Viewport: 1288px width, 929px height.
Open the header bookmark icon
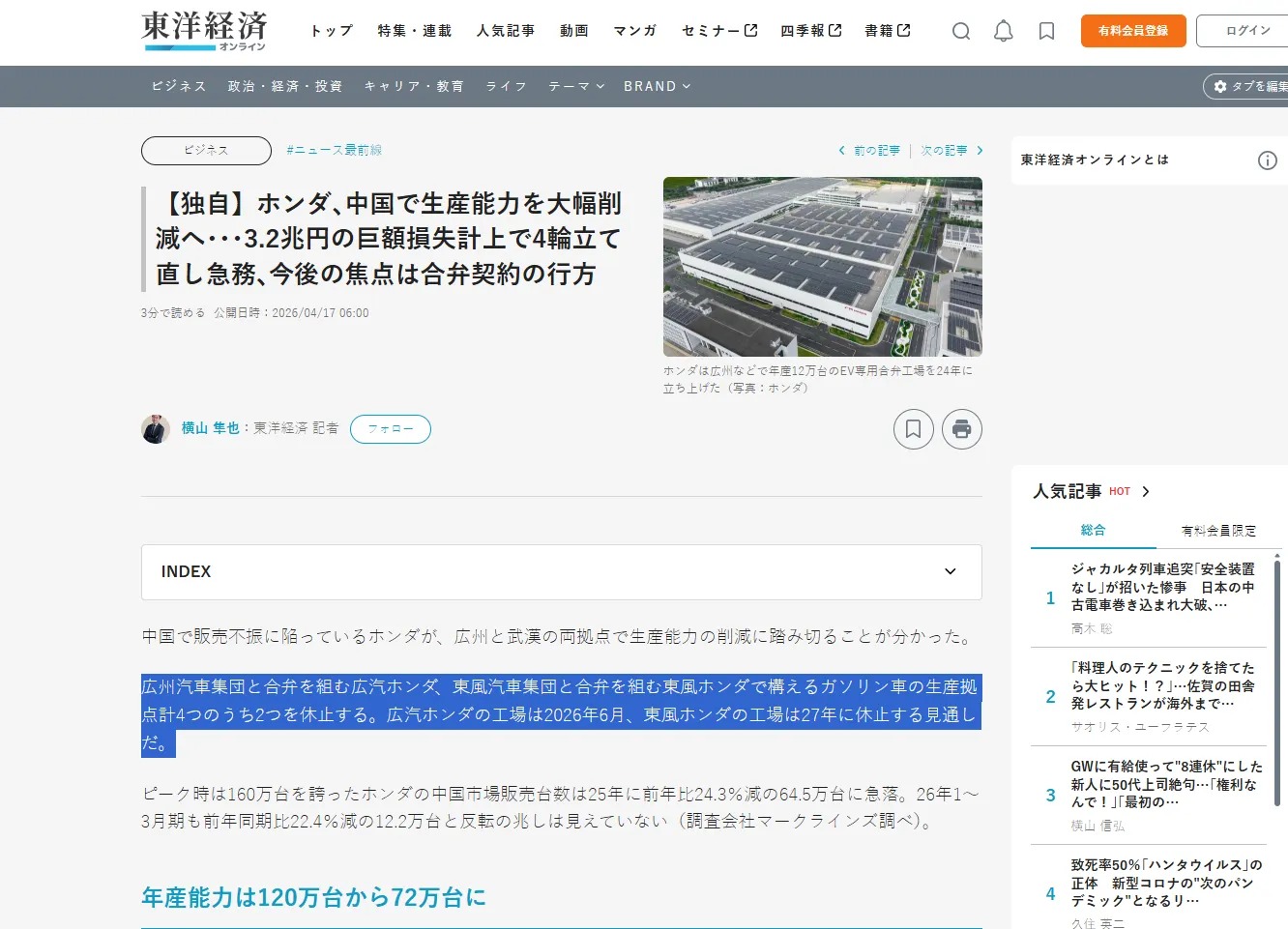[x=1046, y=31]
